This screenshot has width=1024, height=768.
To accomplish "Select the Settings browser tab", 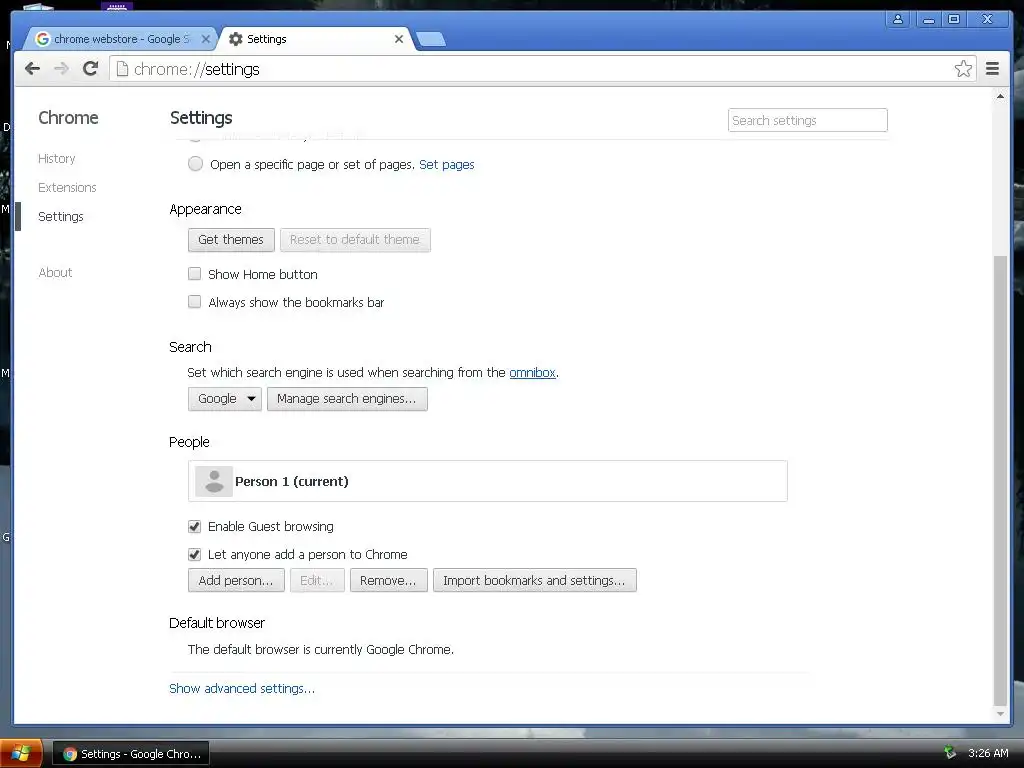I will (x=317, y=39).
